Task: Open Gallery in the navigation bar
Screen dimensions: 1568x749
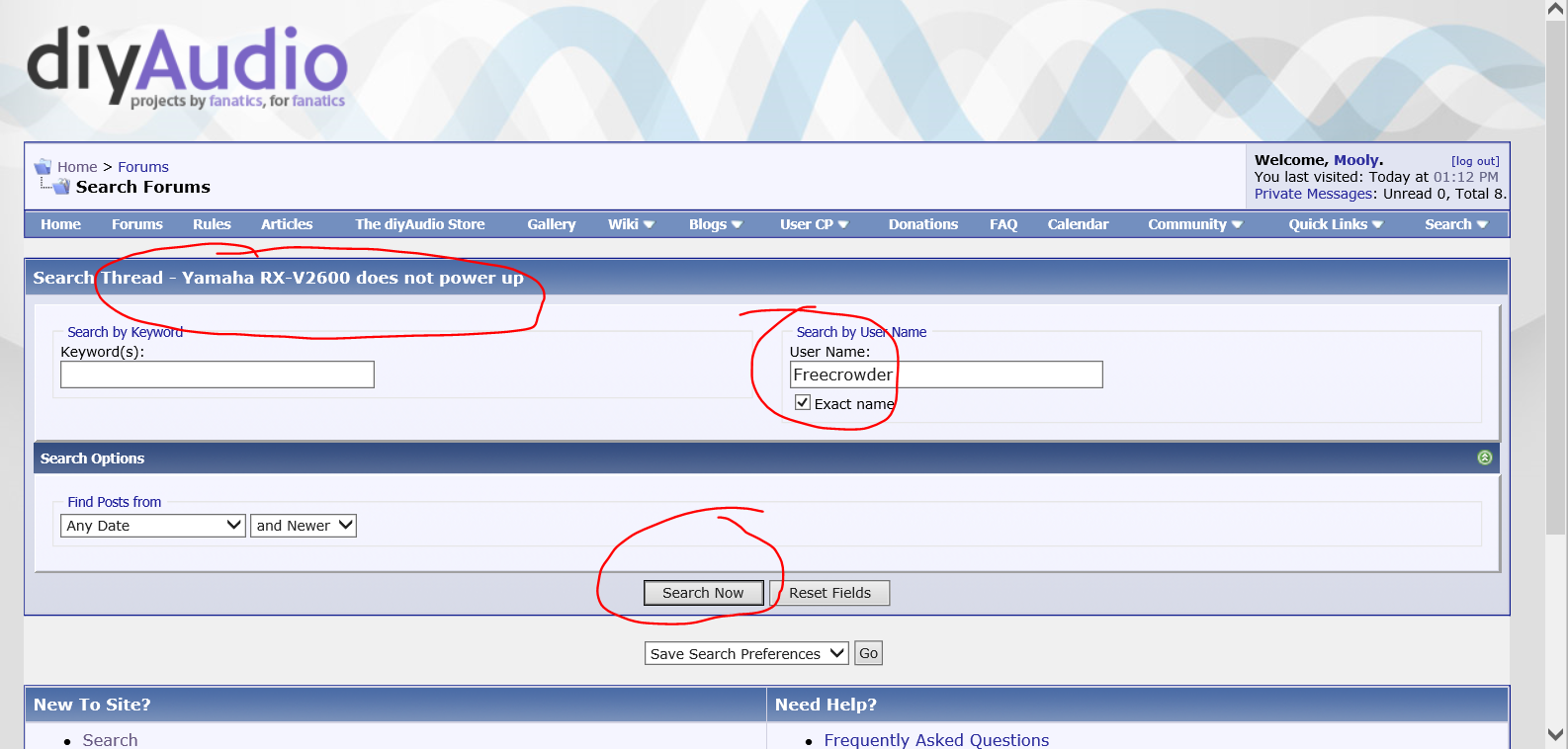Action: [x=552, y=224]
